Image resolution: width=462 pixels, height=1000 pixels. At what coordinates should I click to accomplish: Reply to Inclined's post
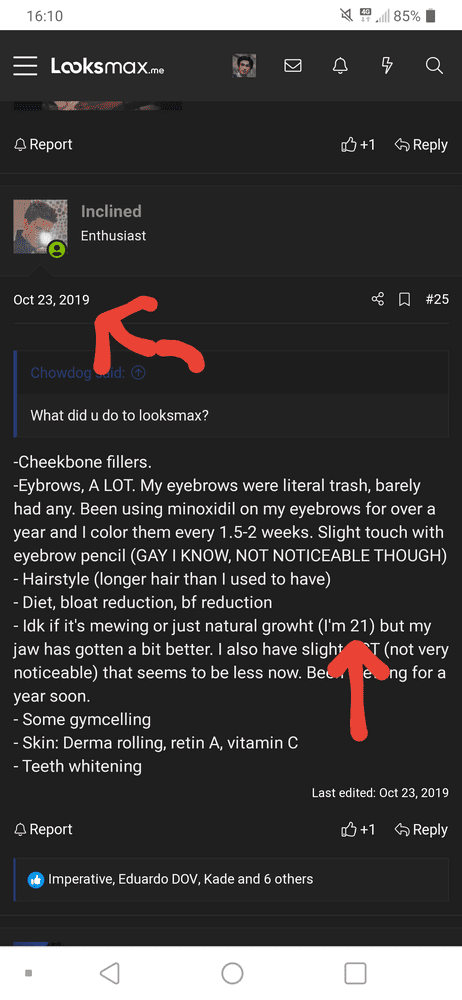pos(421,829)
